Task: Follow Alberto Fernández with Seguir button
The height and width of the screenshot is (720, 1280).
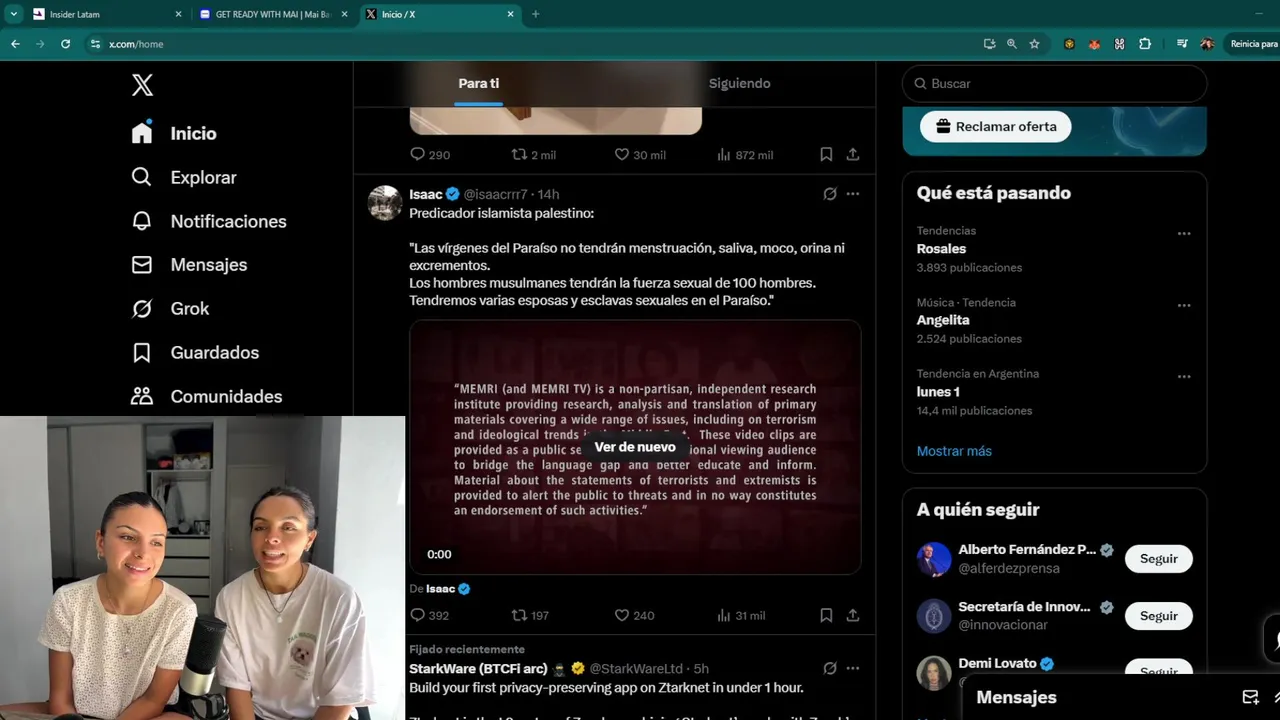Action: tap(1159, 559)
